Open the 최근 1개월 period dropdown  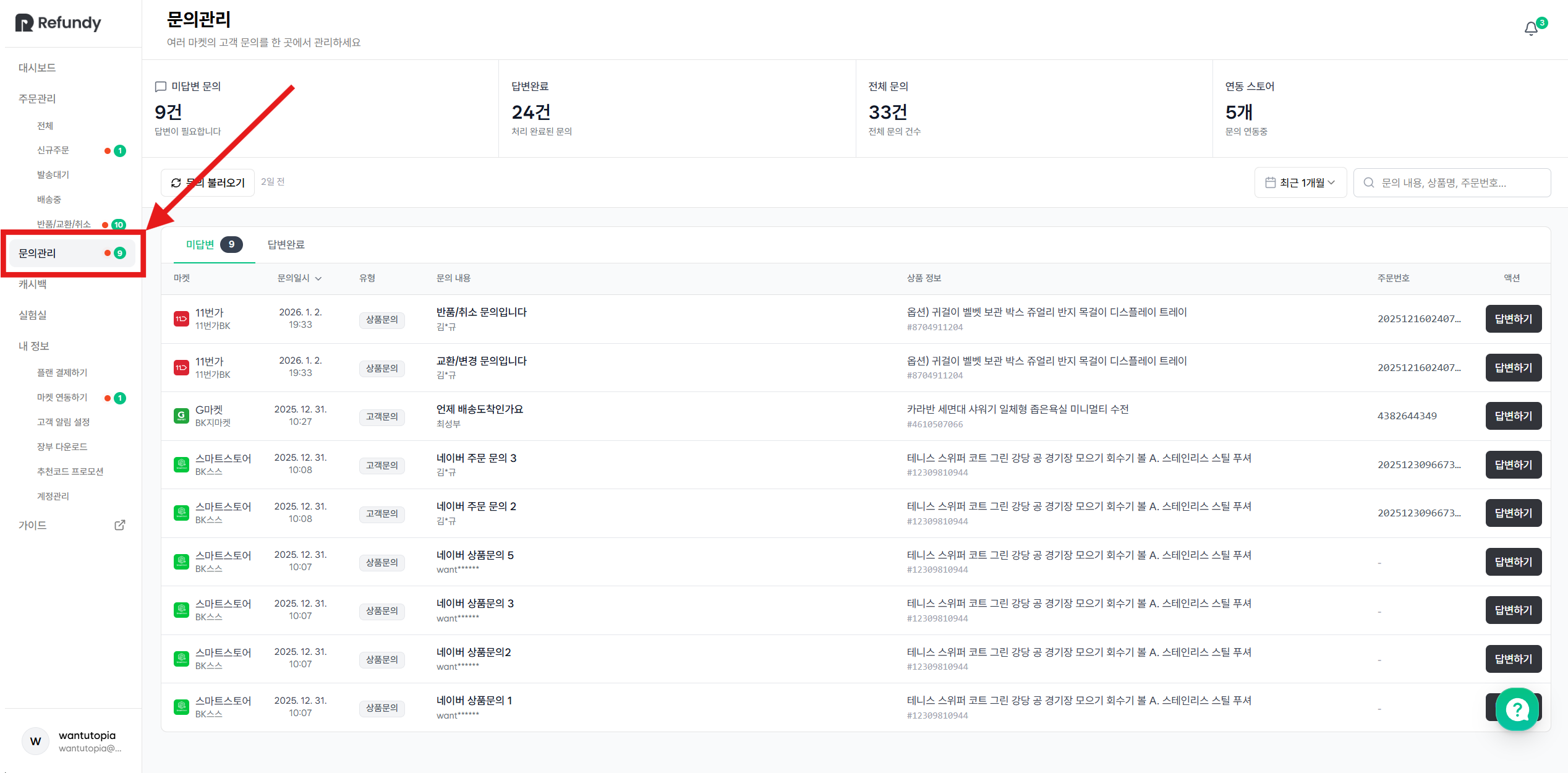click(x=1300, y=182)
